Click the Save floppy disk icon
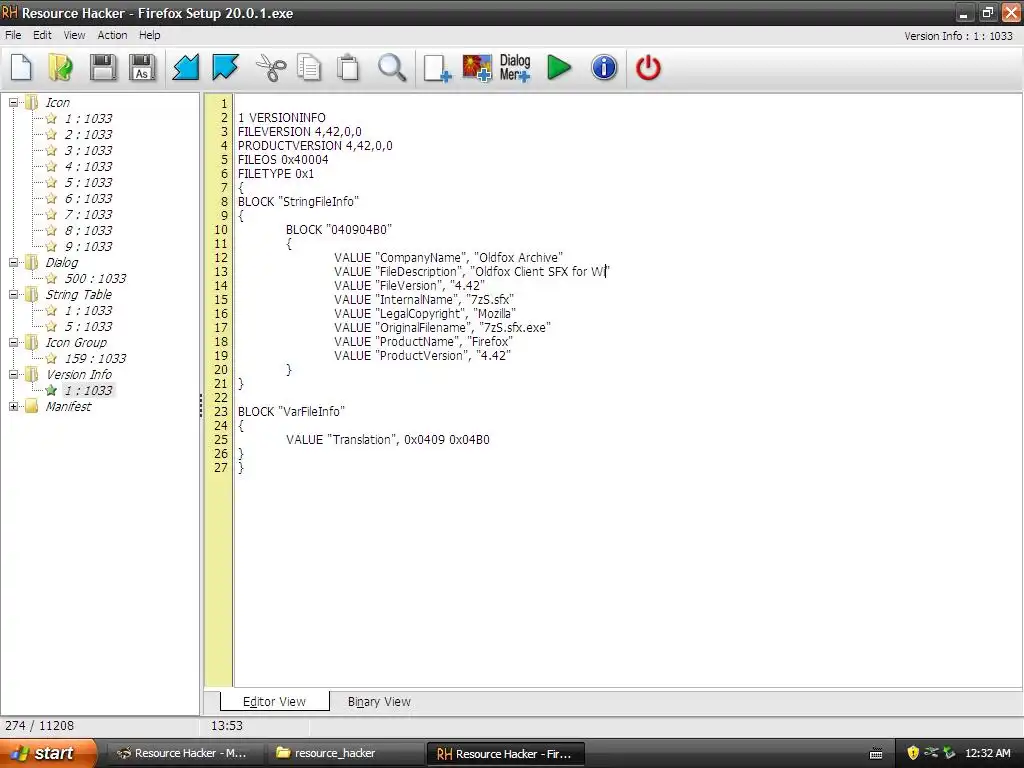The height and width of the screenshot is (768, 1024). click(x=103, y=67)
